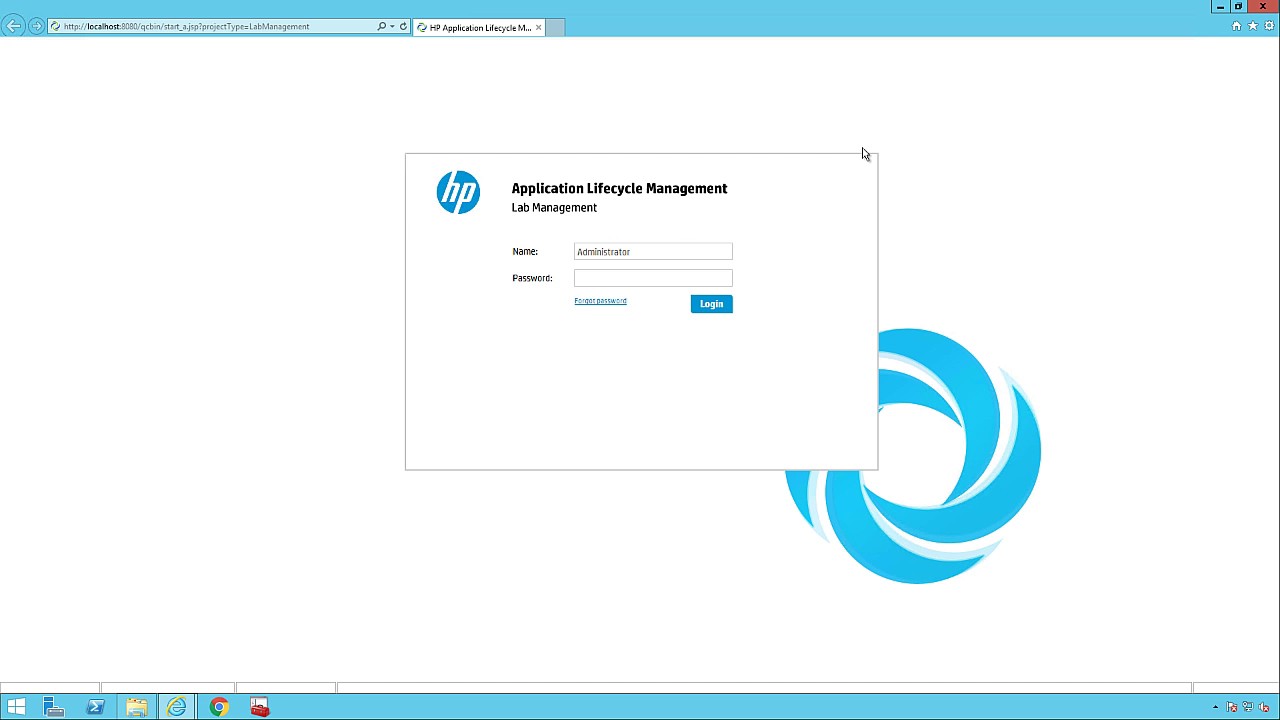The width and height of the screenshot is (1280, 720).
Task: Click the empty Password field
Action: [x=653, y=278]
